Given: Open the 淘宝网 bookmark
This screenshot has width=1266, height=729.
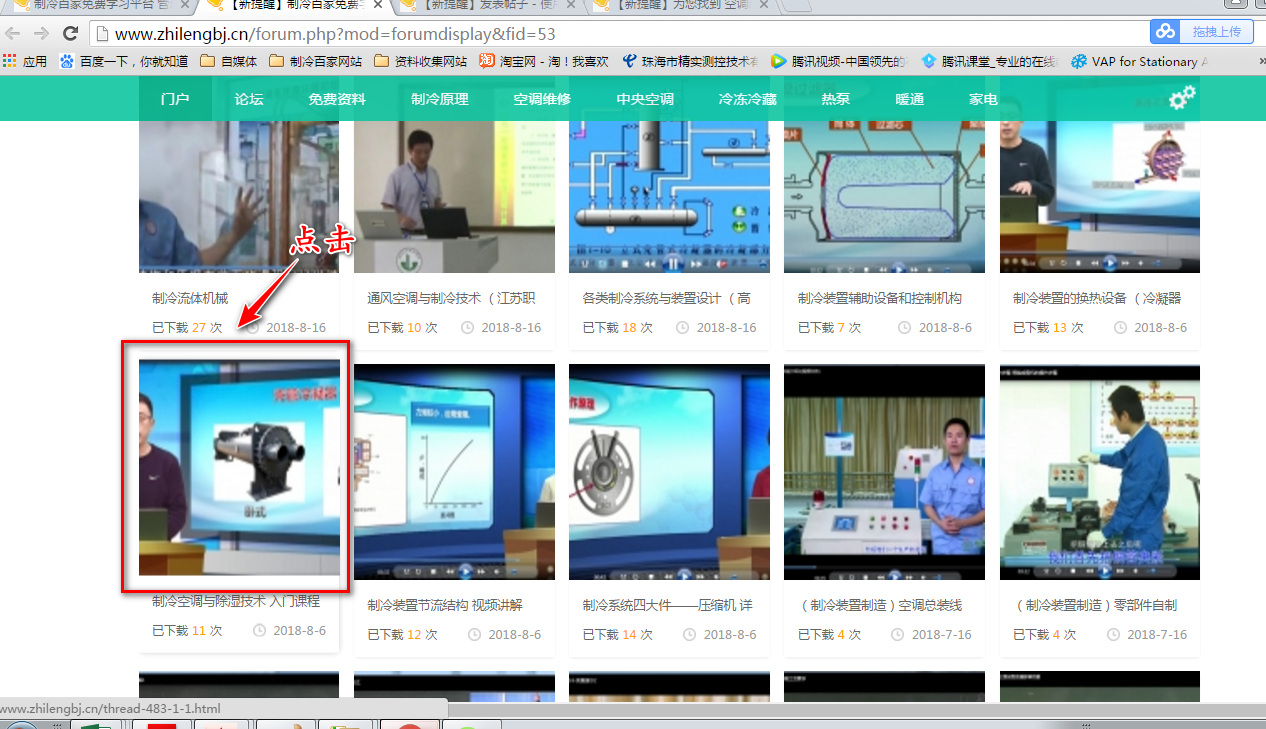Looking at the screenshot, I should [x=544, y=61].
